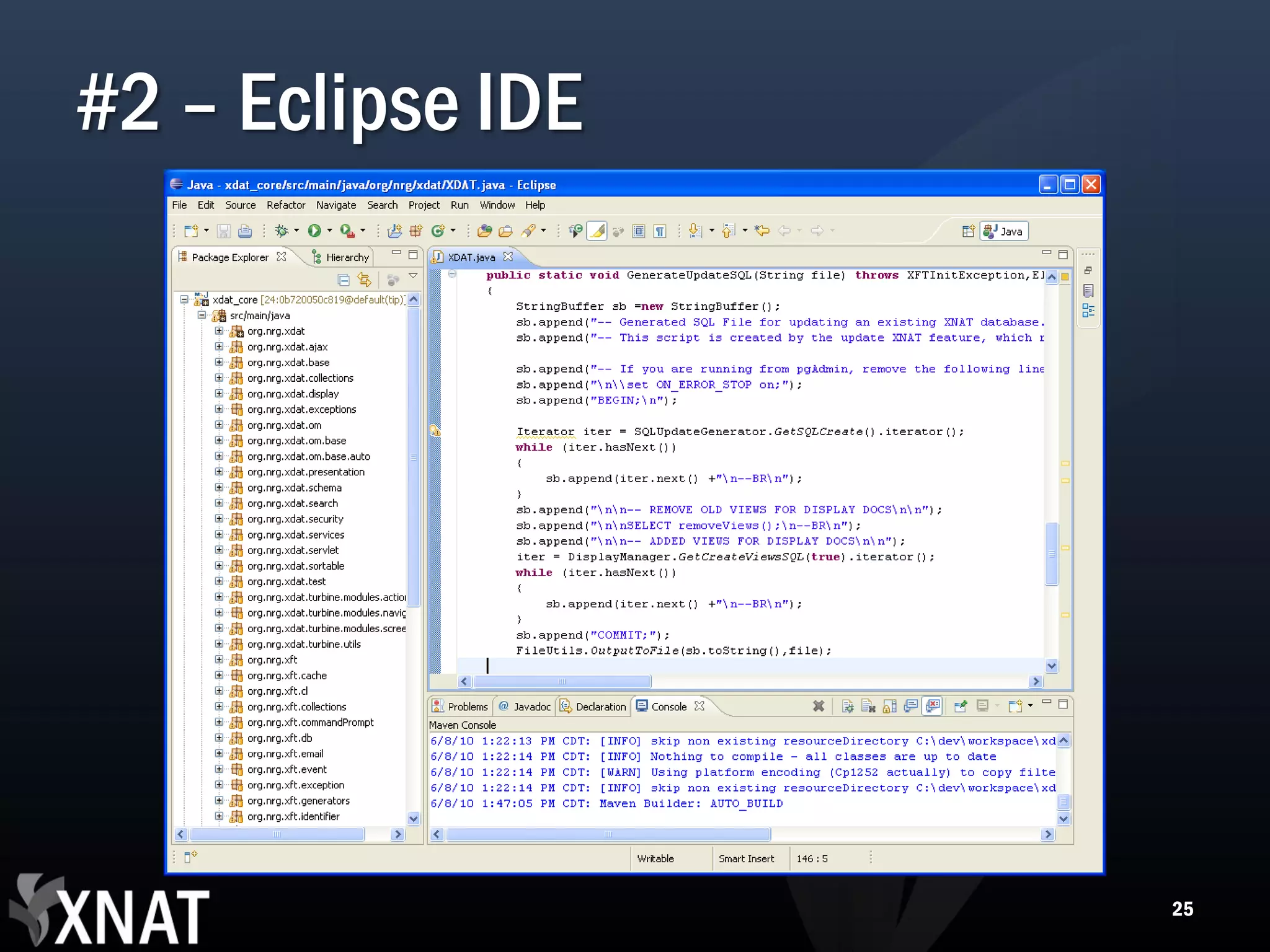Click the Remove Launch X icon in Console

(819, 706)
